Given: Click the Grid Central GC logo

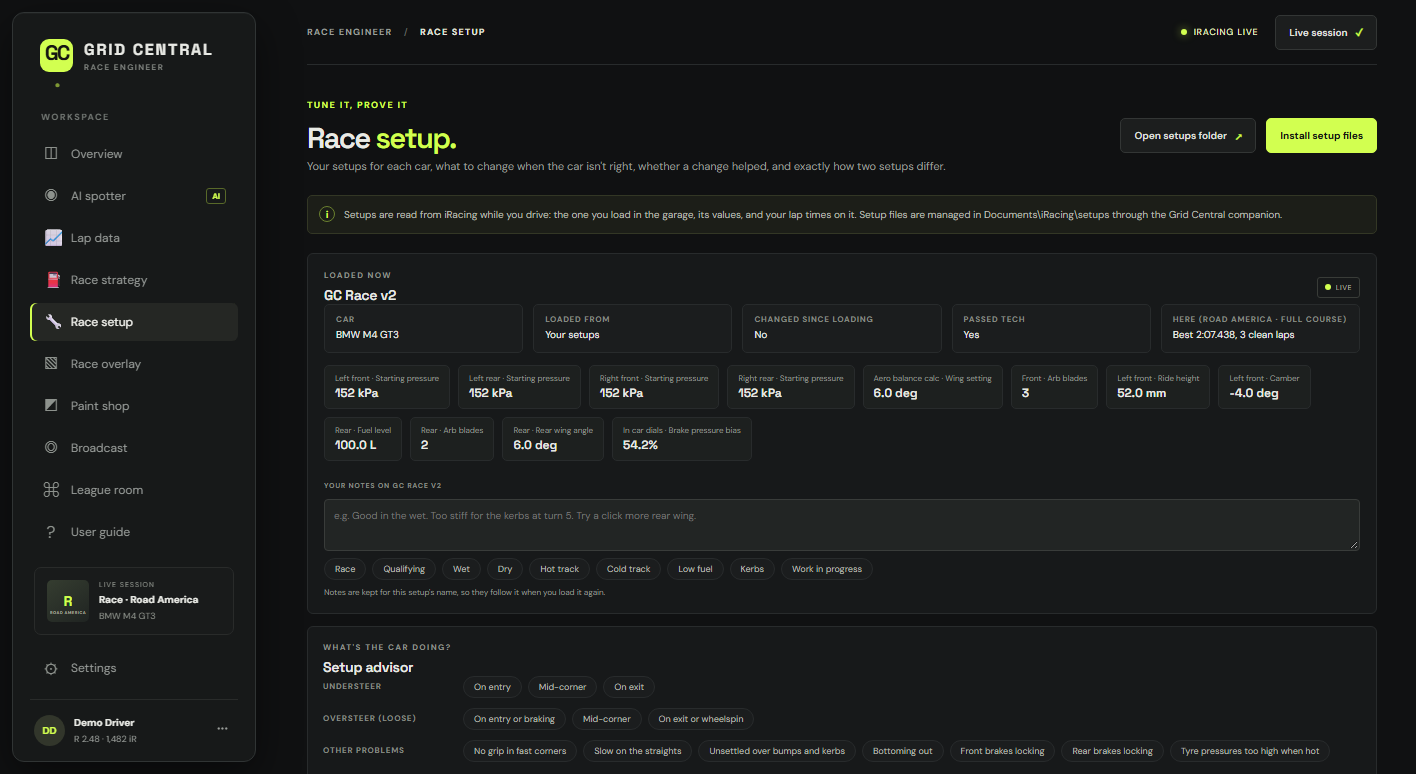Looking at the screenshot, I should (x=57, y=55).
